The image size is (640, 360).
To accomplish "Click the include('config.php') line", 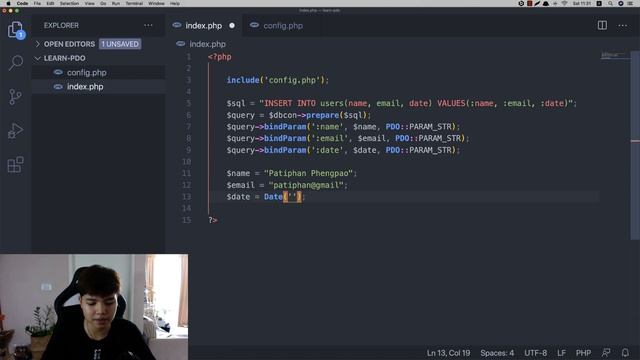I will click(x=278, y=80).
